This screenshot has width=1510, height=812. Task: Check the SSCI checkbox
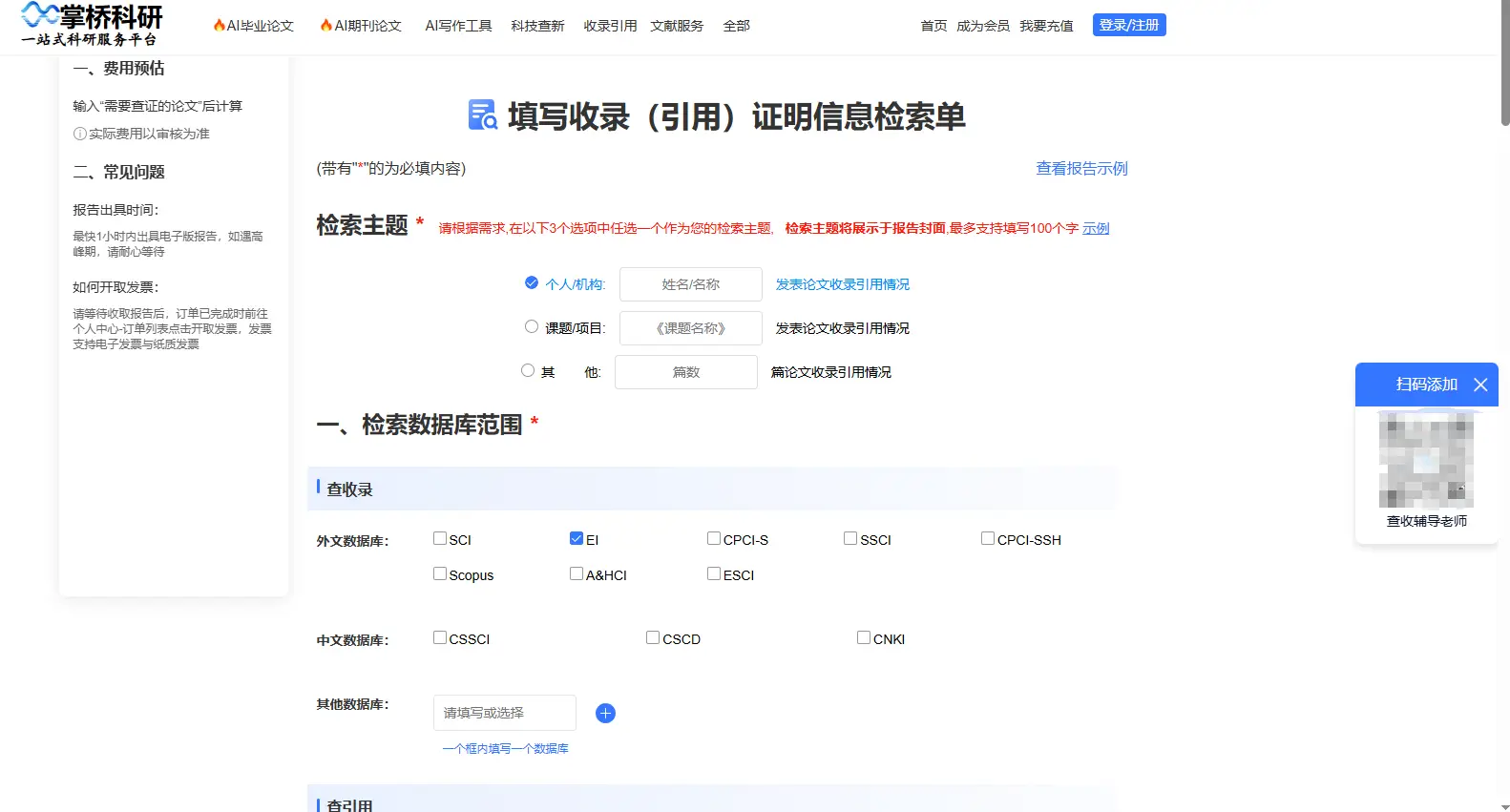click(850, 538)
